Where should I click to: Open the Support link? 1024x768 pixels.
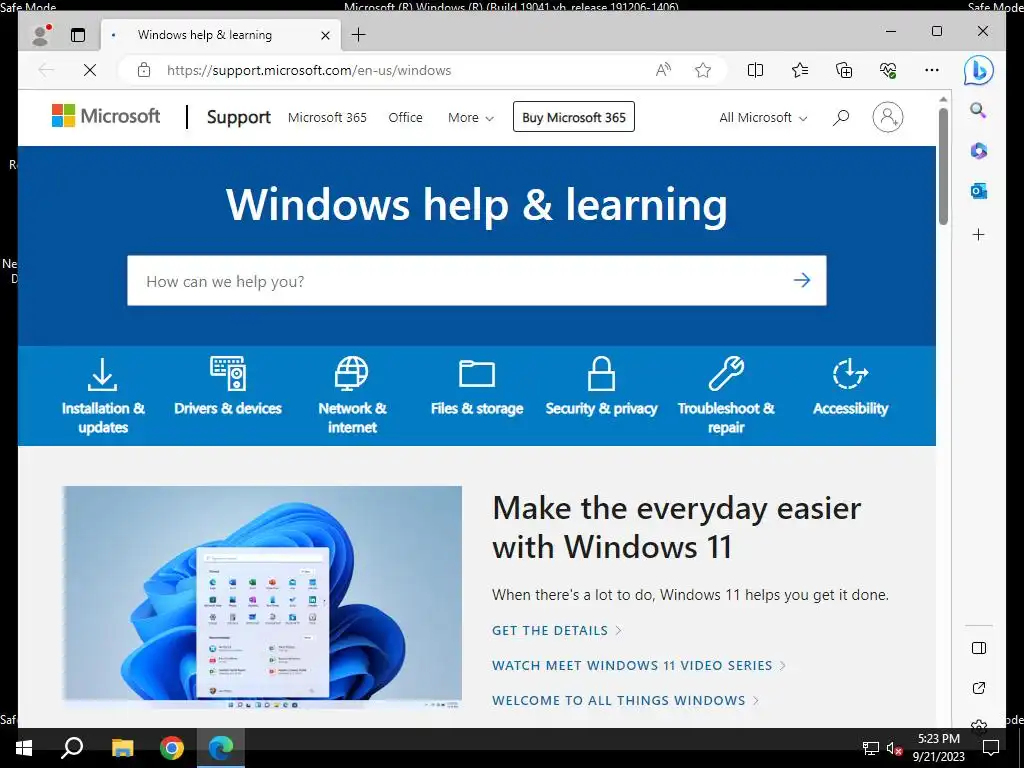(238, 117)
